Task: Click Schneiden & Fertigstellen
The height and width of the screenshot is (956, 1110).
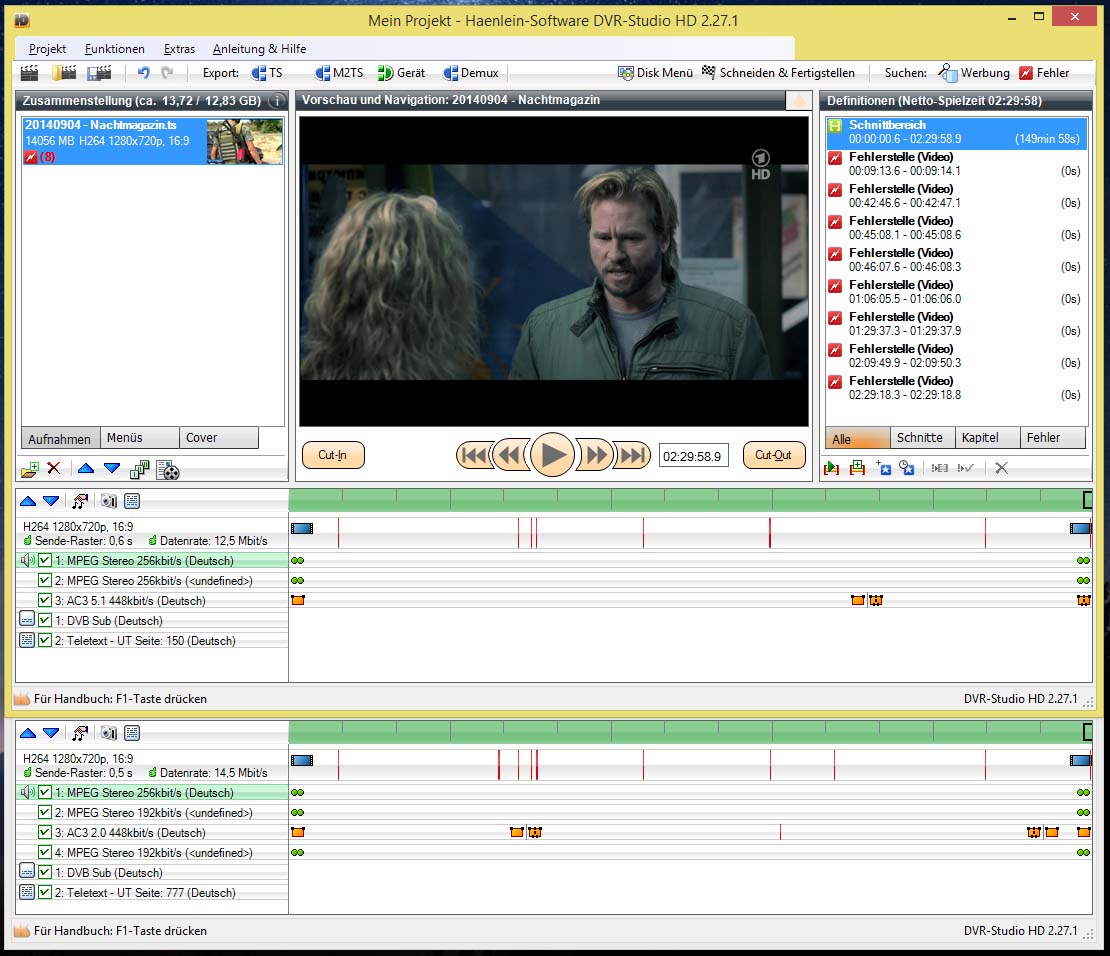Action: [x=778, y=73]
